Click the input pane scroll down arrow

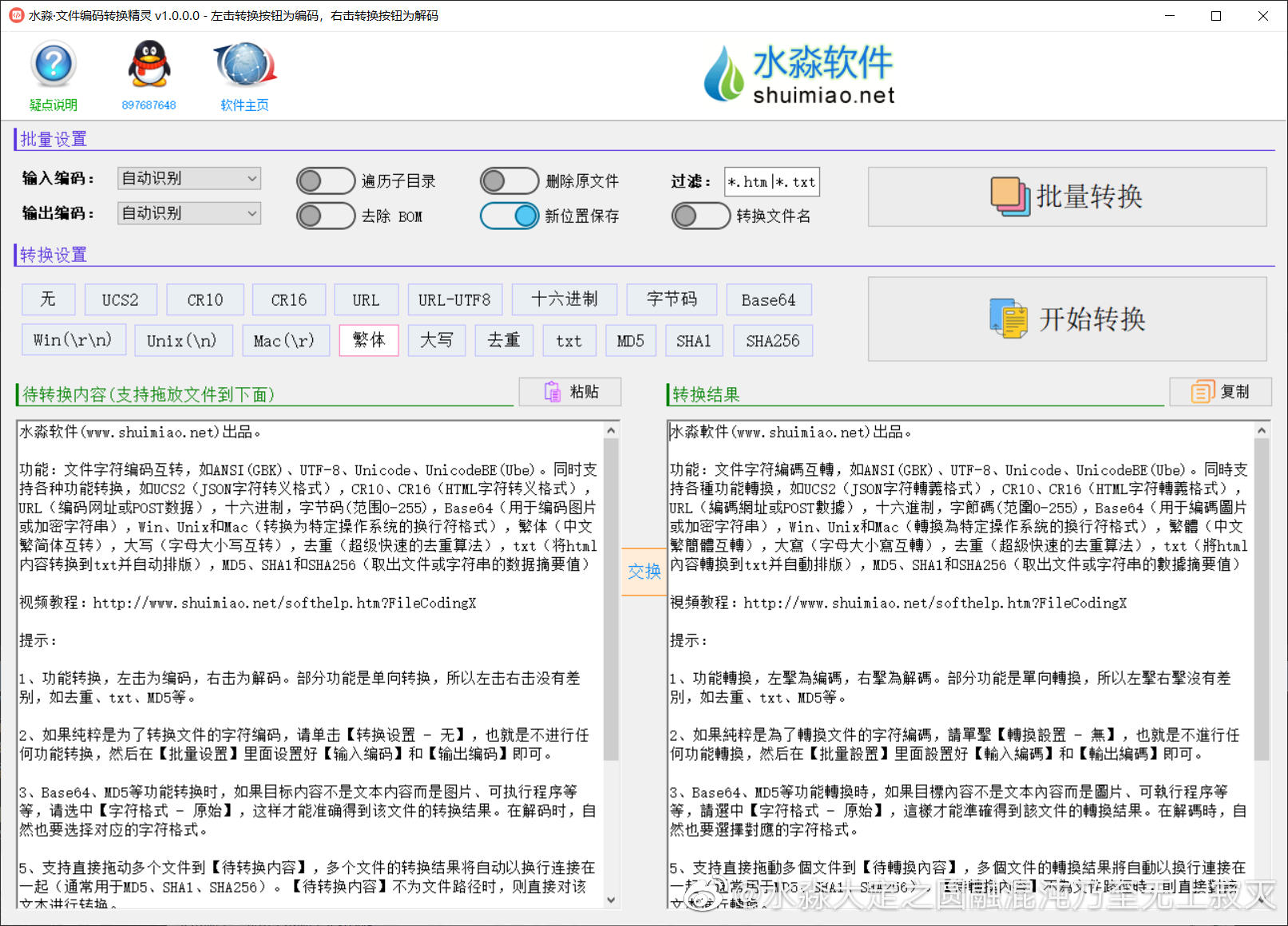611,900
